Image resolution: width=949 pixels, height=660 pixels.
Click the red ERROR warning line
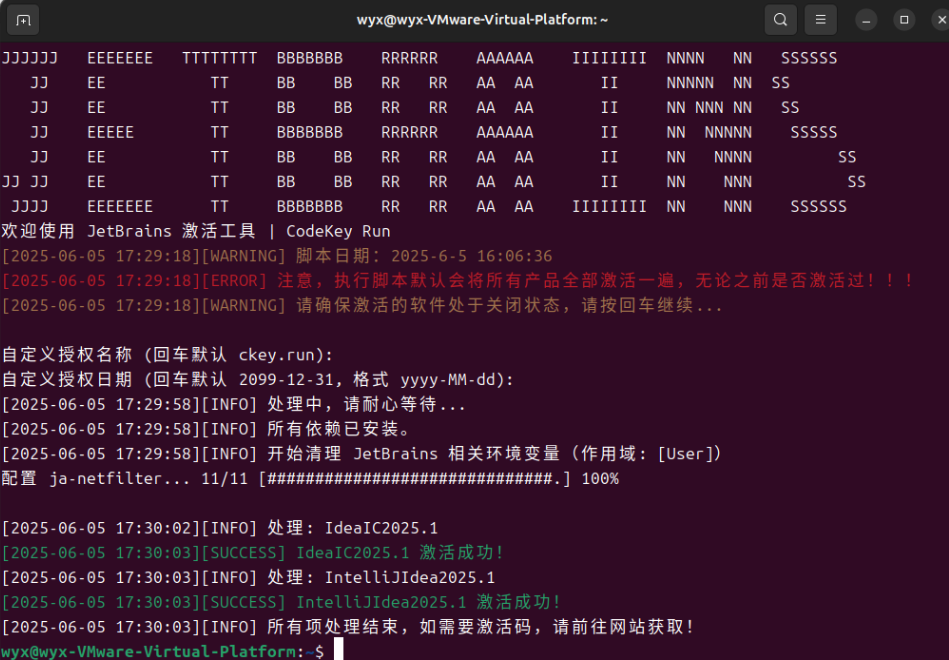click(x=458, y=281)
